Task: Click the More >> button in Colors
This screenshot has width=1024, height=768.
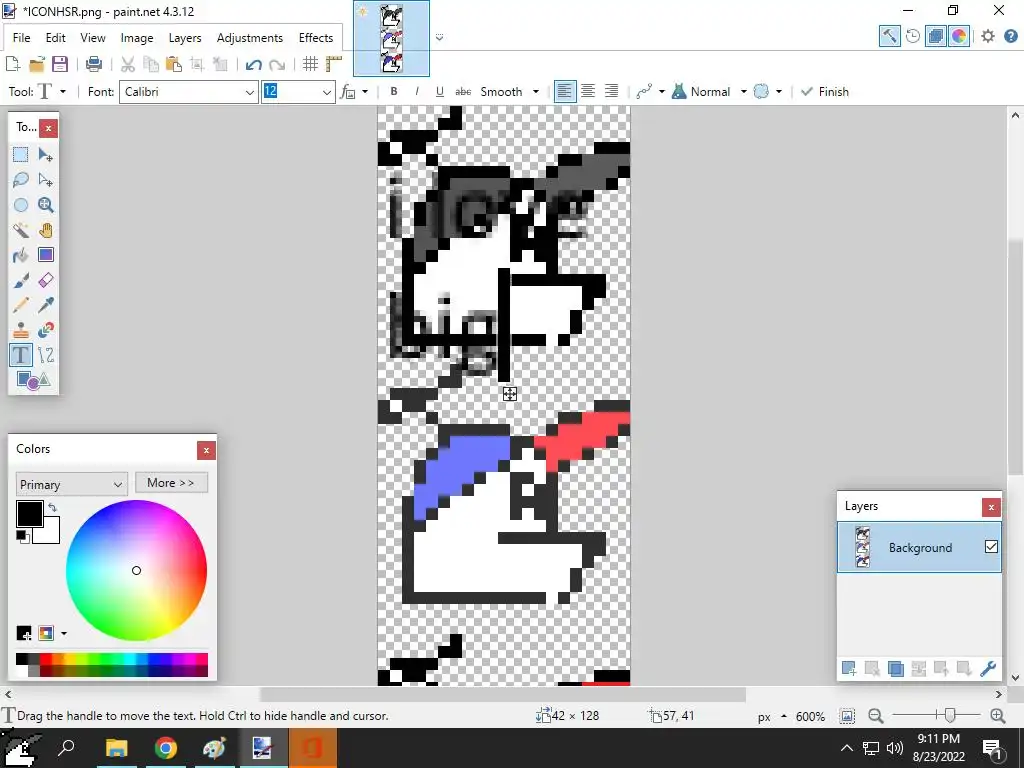Action: pyautogui.click(x=171, y=483)
